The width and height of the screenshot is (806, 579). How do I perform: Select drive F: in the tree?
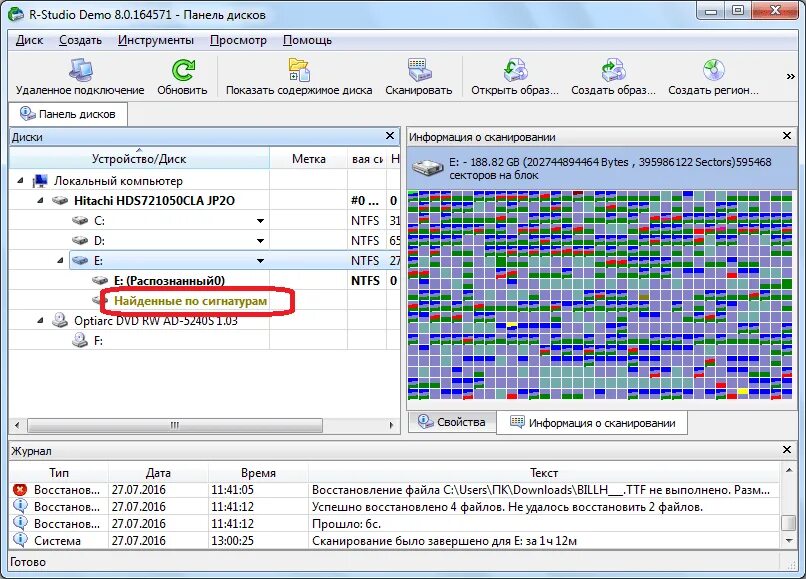[x=98, y=341]
